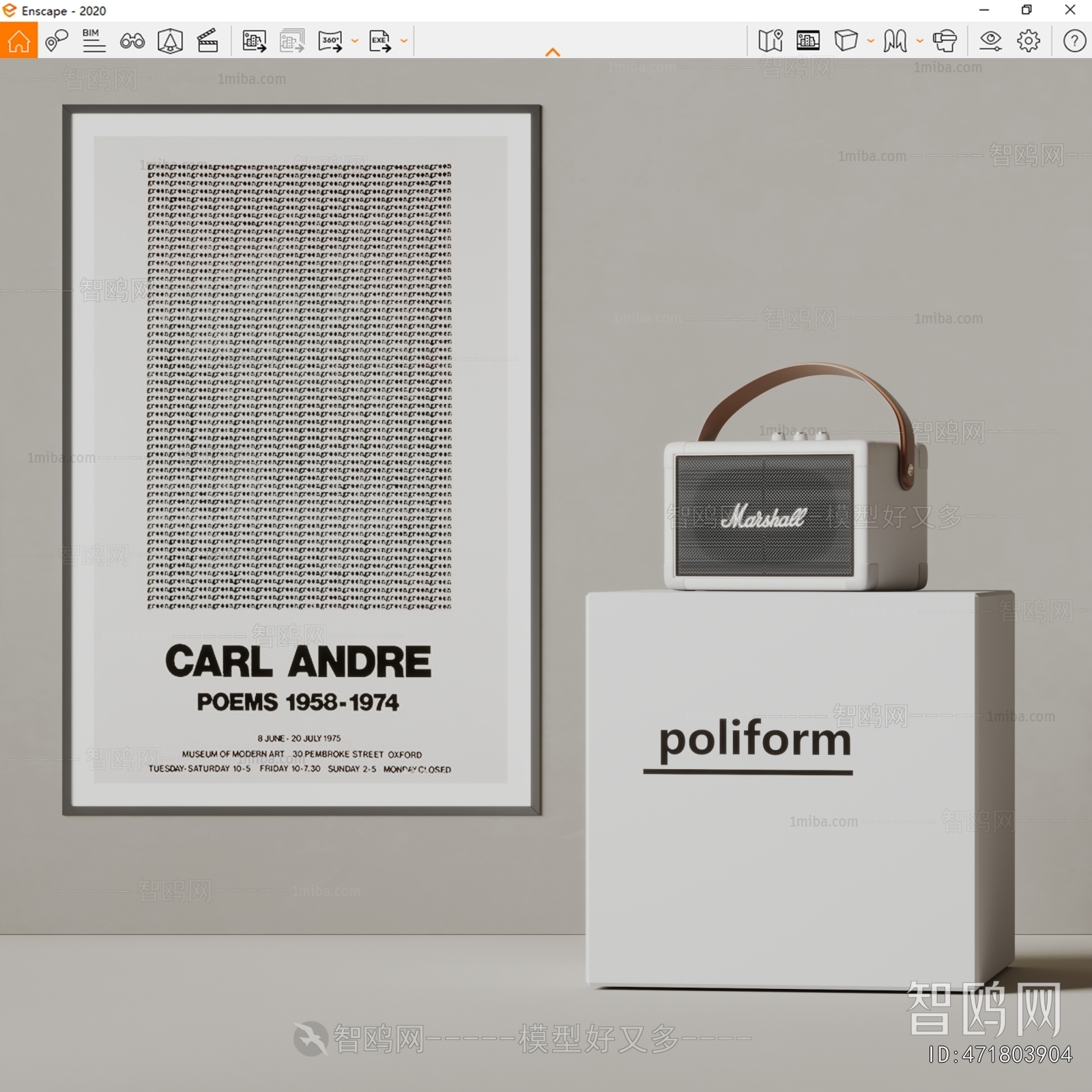Screen dimensions: 1092x1092
Task: Open the Asset Library building icon
Action: click(x=808, y=41)
